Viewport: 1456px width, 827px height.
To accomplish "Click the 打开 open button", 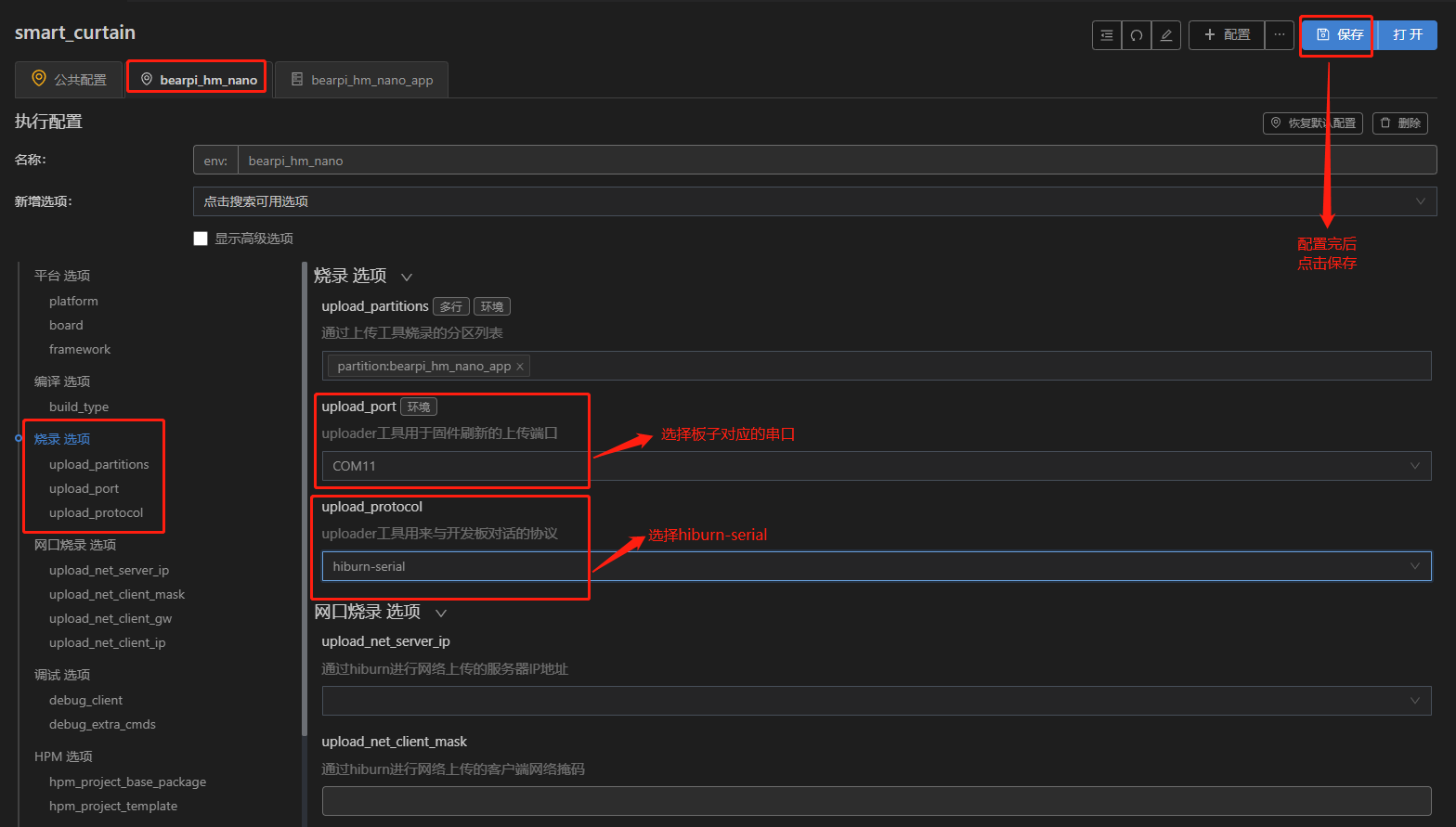I will (x=1408, y=35).
